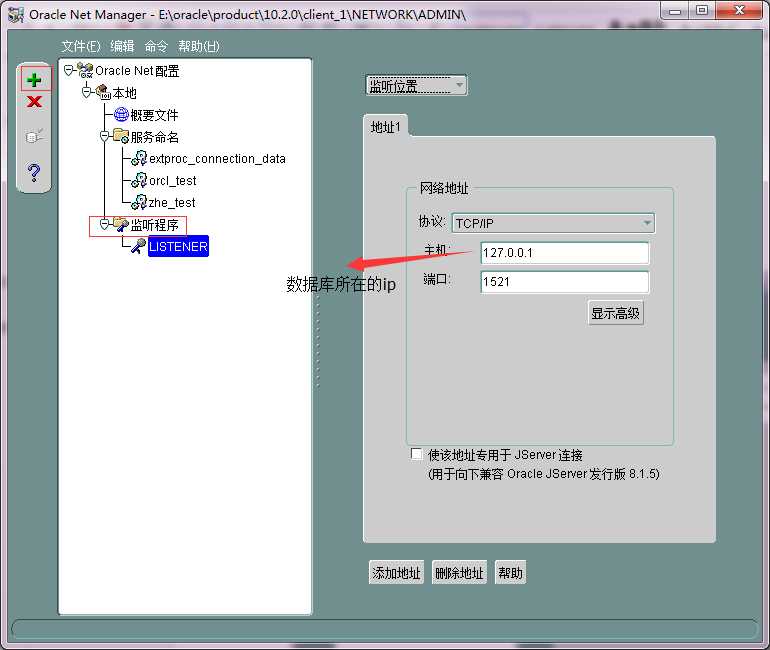770x650 pixels.
Task: Click the port field containing 1521
Action: (x=565, y=282)
